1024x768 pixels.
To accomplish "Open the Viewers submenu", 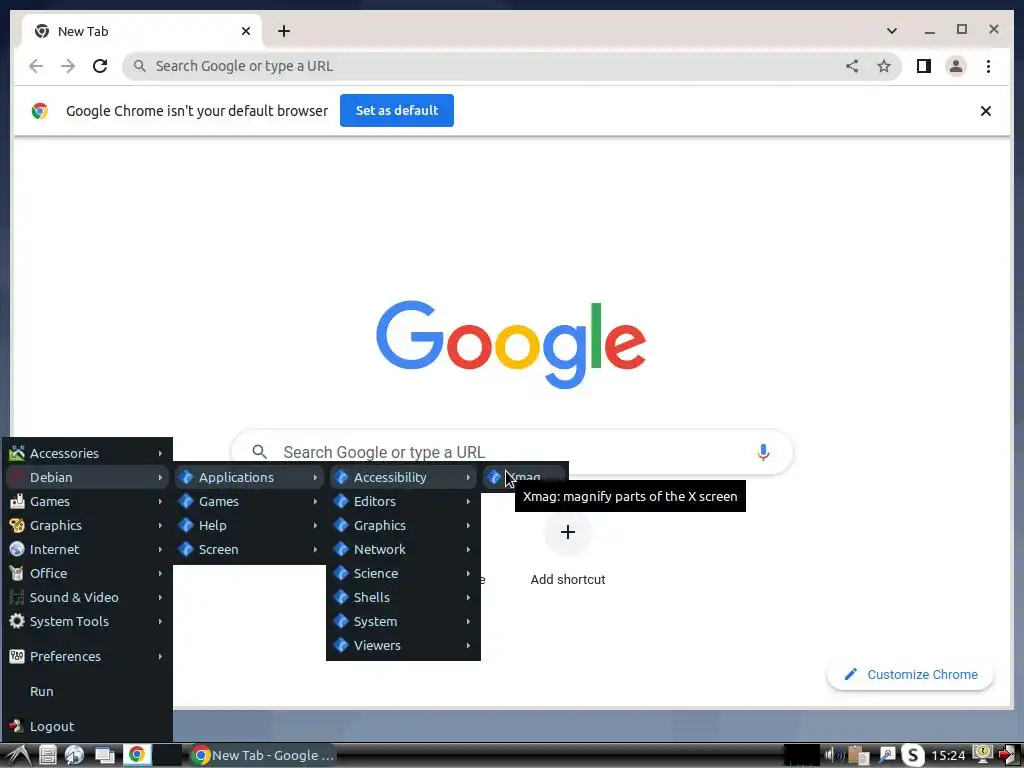I will [x=403, y=645].
